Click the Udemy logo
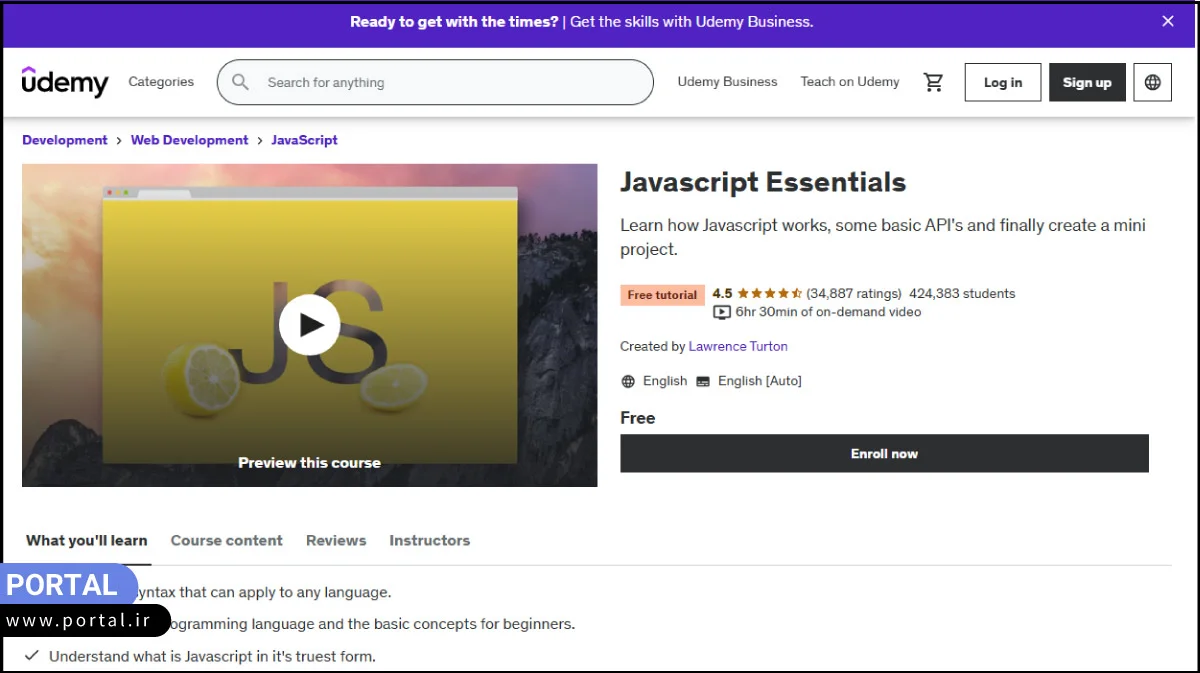Screen dimensions: 1200x673 pos(64,82)
